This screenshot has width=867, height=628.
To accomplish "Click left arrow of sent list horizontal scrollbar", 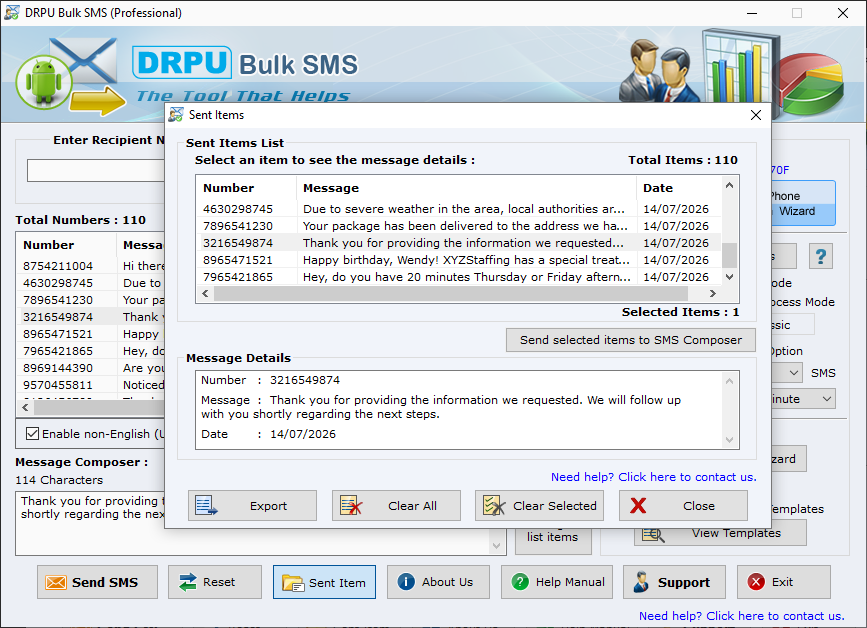I will tap(205, 294).
